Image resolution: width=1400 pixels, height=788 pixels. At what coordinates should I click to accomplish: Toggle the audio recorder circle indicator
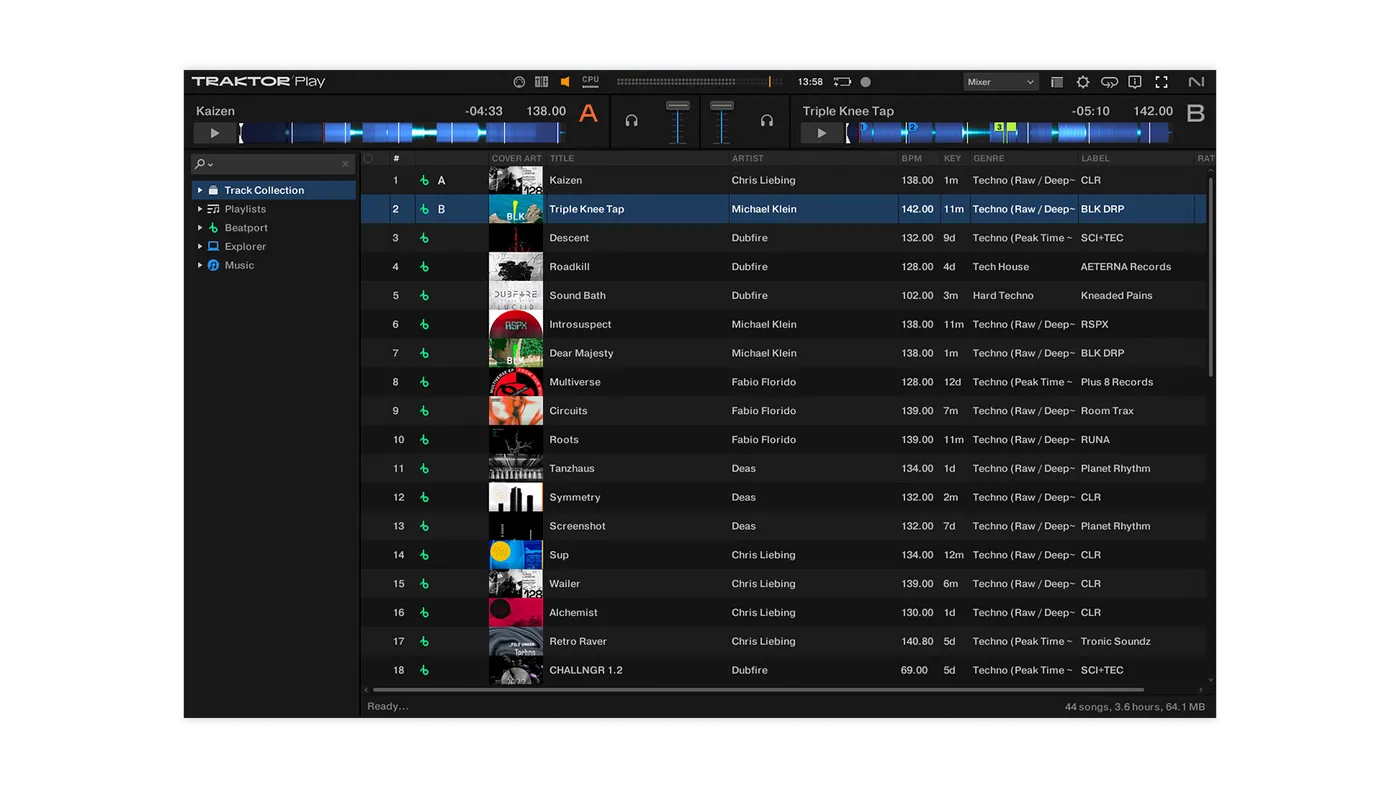point(866,82)
